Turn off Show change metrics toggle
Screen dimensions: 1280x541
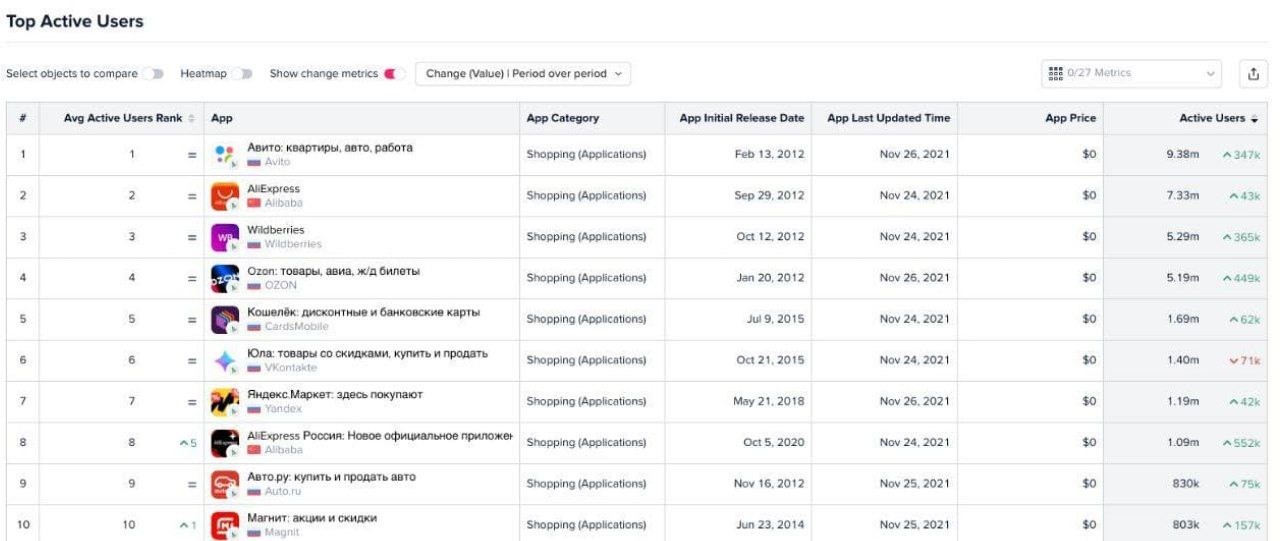[x=394, y=74]
